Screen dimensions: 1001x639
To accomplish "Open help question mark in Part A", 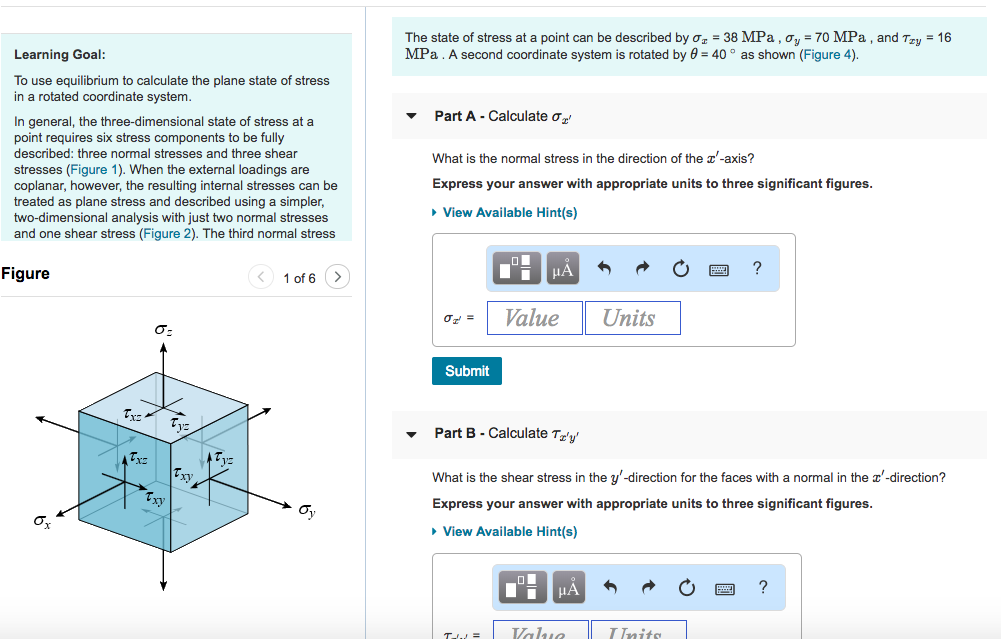I will 757,268.
